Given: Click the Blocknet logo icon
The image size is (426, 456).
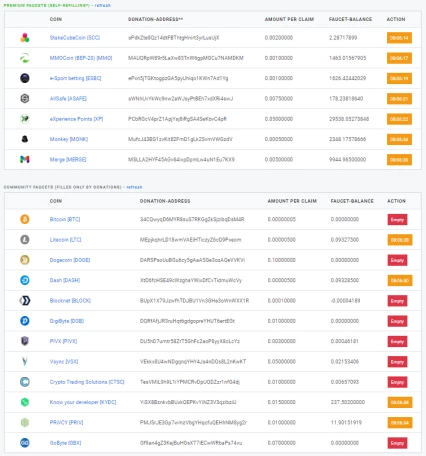Looking at the screenshot, I should click(25, 301).
